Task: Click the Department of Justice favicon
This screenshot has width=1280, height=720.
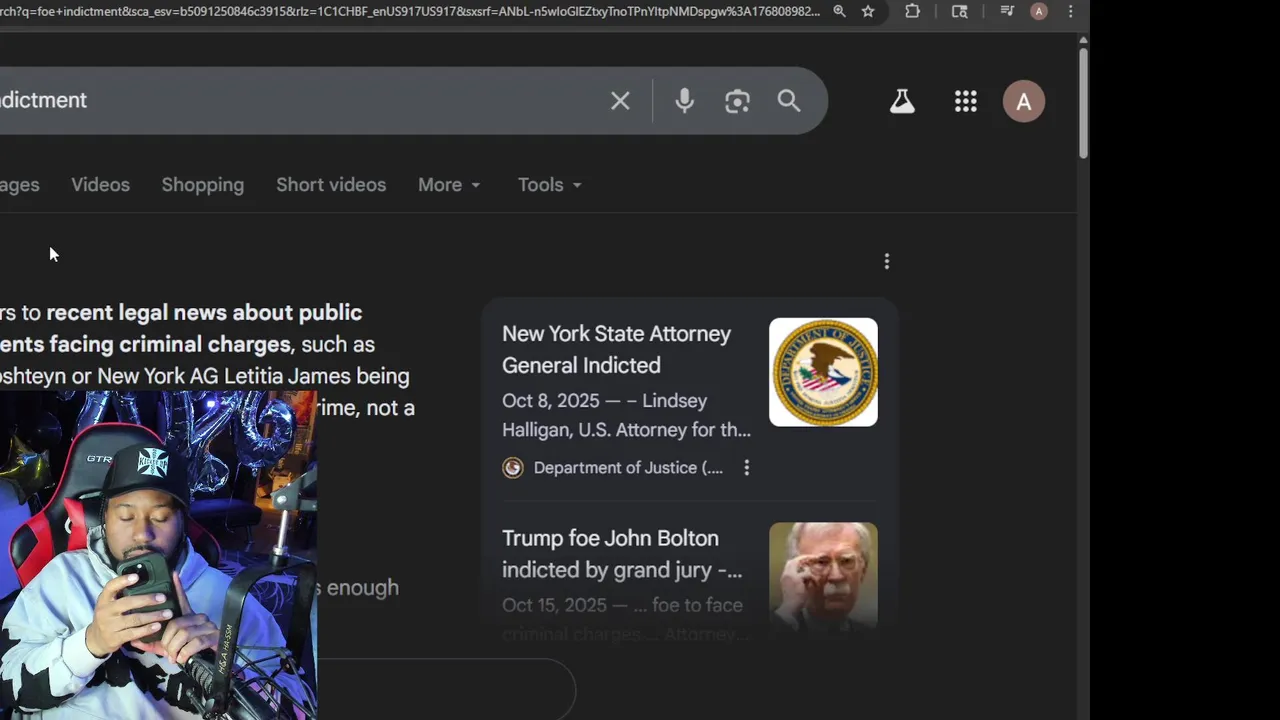Action: (x=513, y=467)
